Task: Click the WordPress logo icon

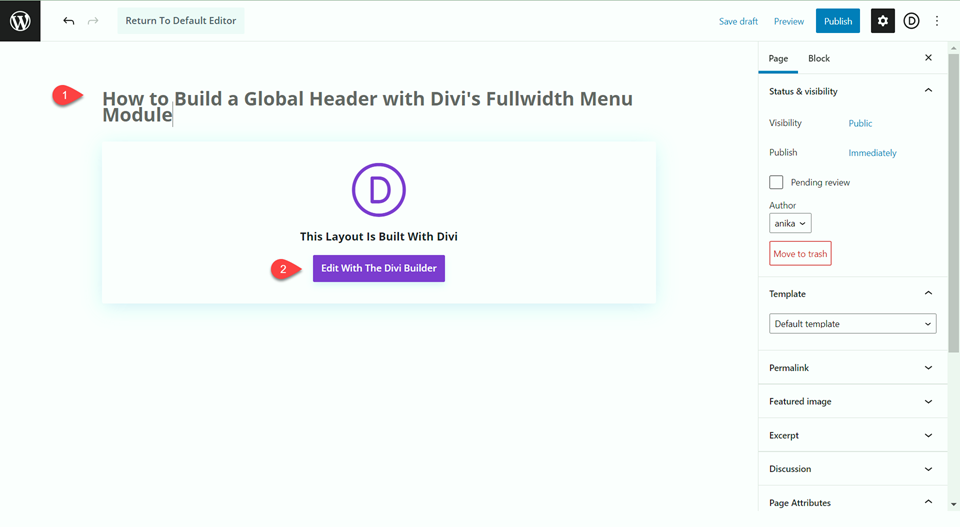Action: tap(20, 21)
